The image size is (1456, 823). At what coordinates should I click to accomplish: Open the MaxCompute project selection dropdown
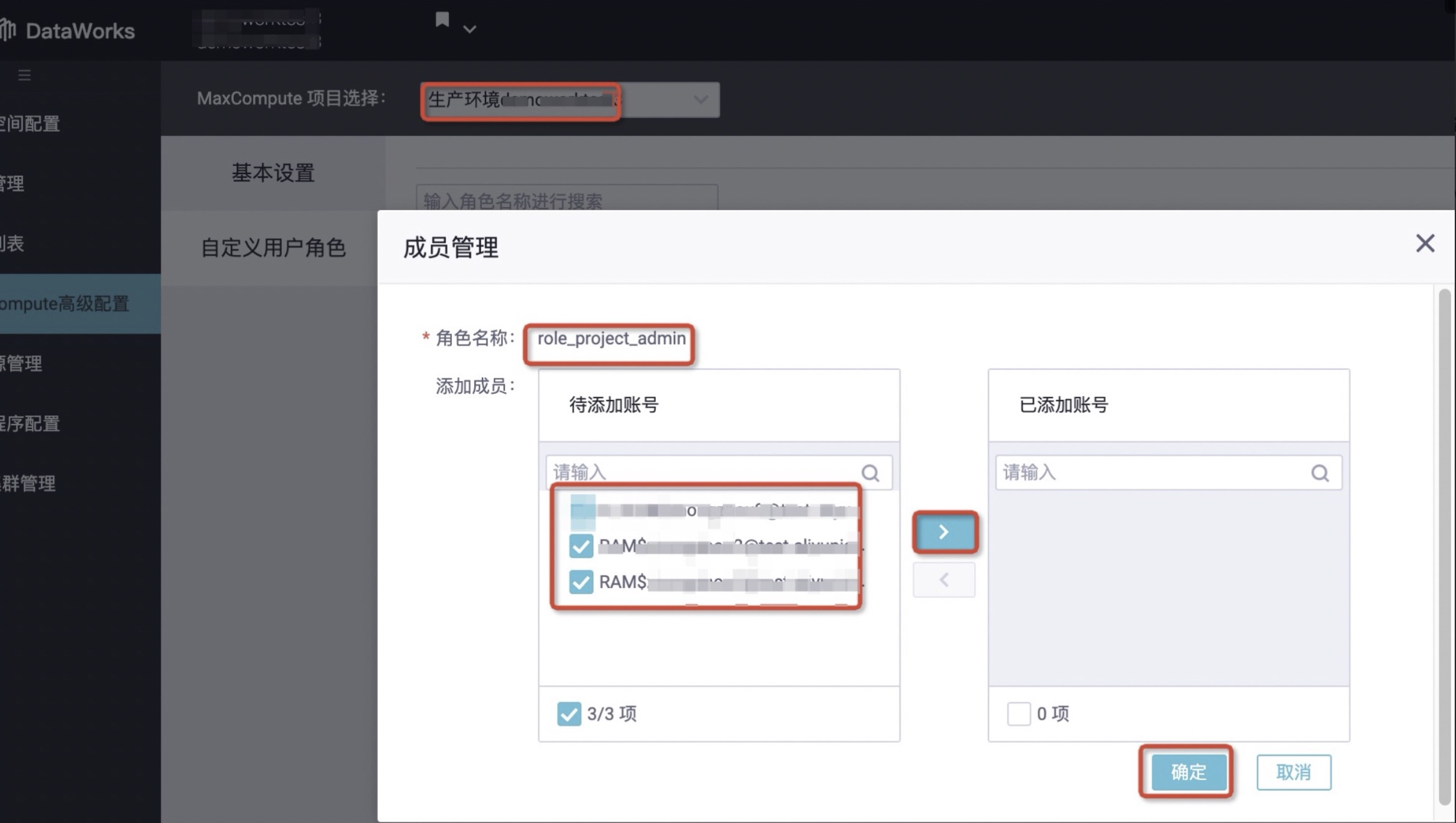[569, 99]
